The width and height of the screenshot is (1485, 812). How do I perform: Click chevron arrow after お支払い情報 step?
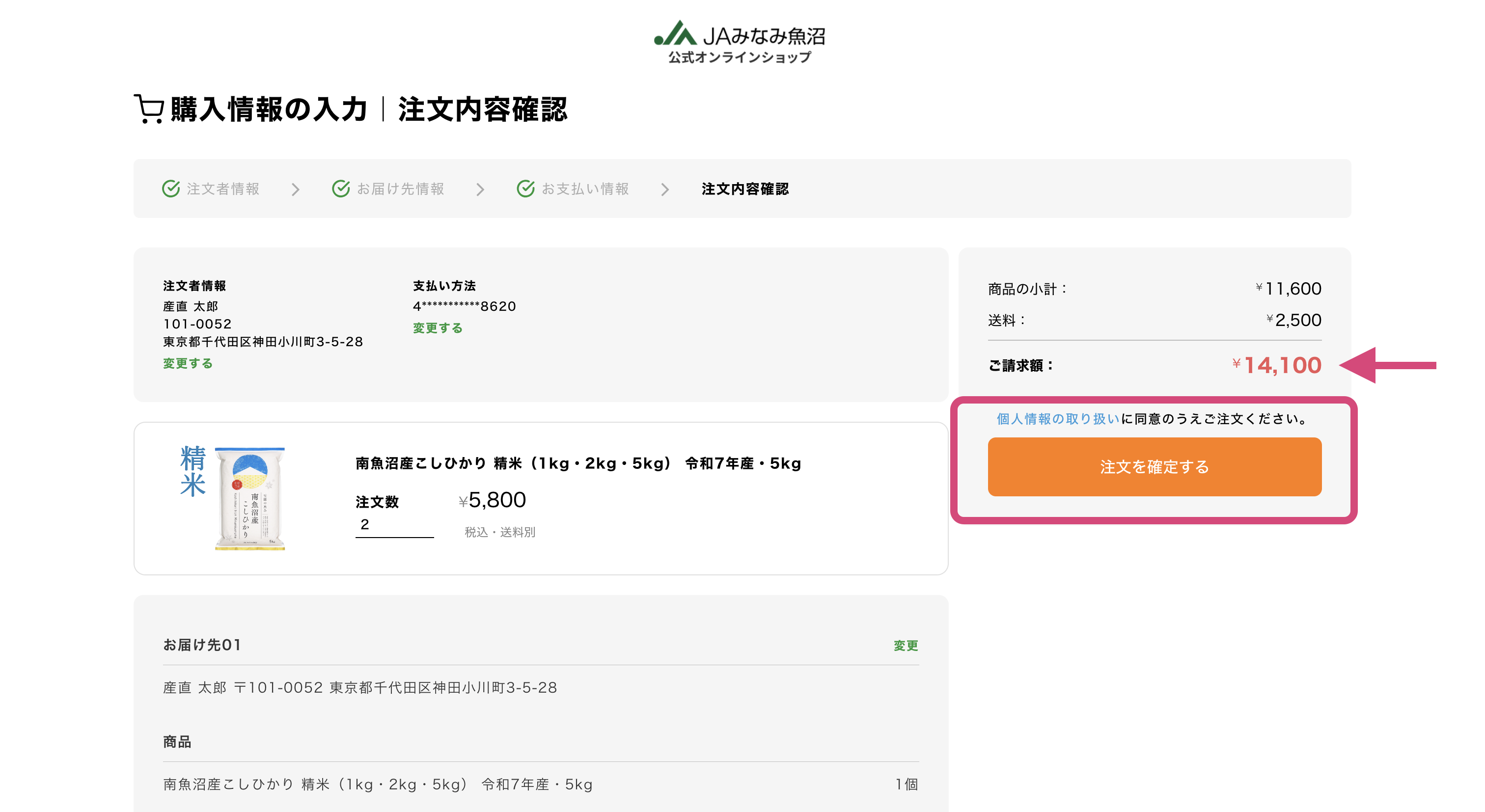click(665, 189)
